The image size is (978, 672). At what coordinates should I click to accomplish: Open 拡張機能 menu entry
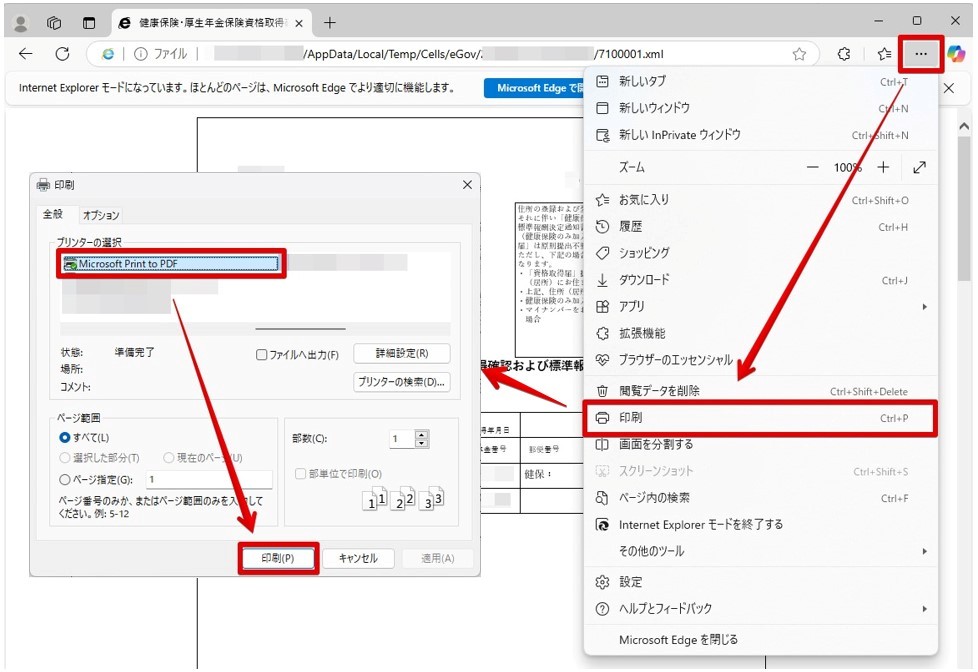tap(760, 333)
